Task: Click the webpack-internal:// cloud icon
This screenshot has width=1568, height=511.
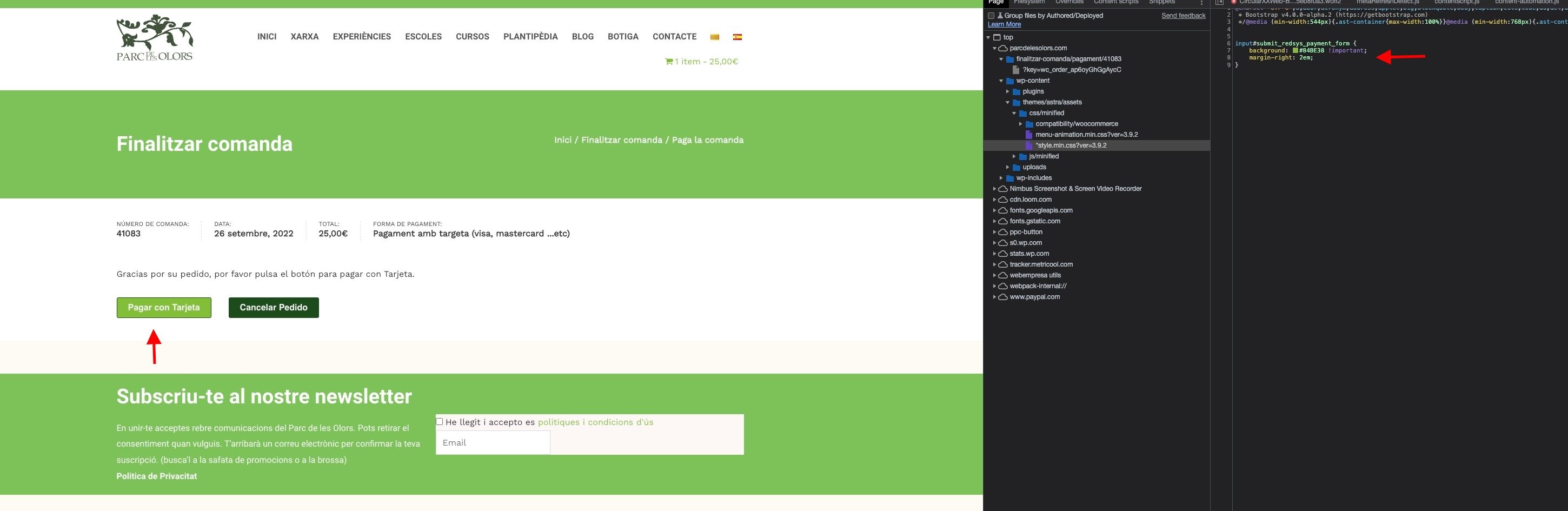Action: [x=1003, y=286]
